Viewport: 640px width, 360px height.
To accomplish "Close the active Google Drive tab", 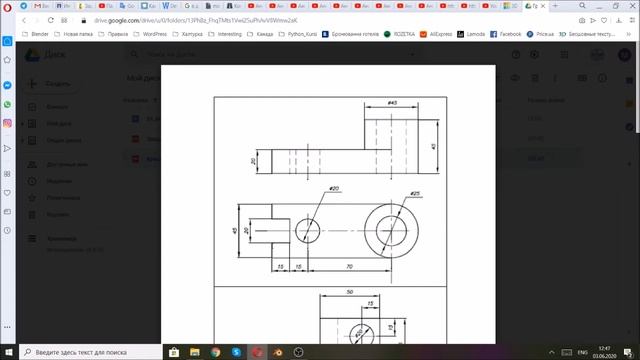I will click(x=543, y=6).
